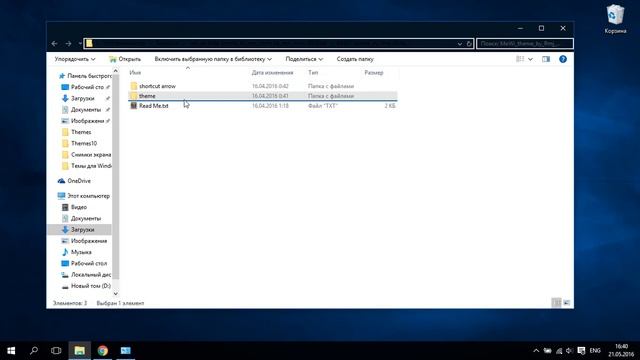Image resolution: width=640 pixels, height=360 pixels.
Task: Select the Read Me.txt file
Action: coord(153,106)
